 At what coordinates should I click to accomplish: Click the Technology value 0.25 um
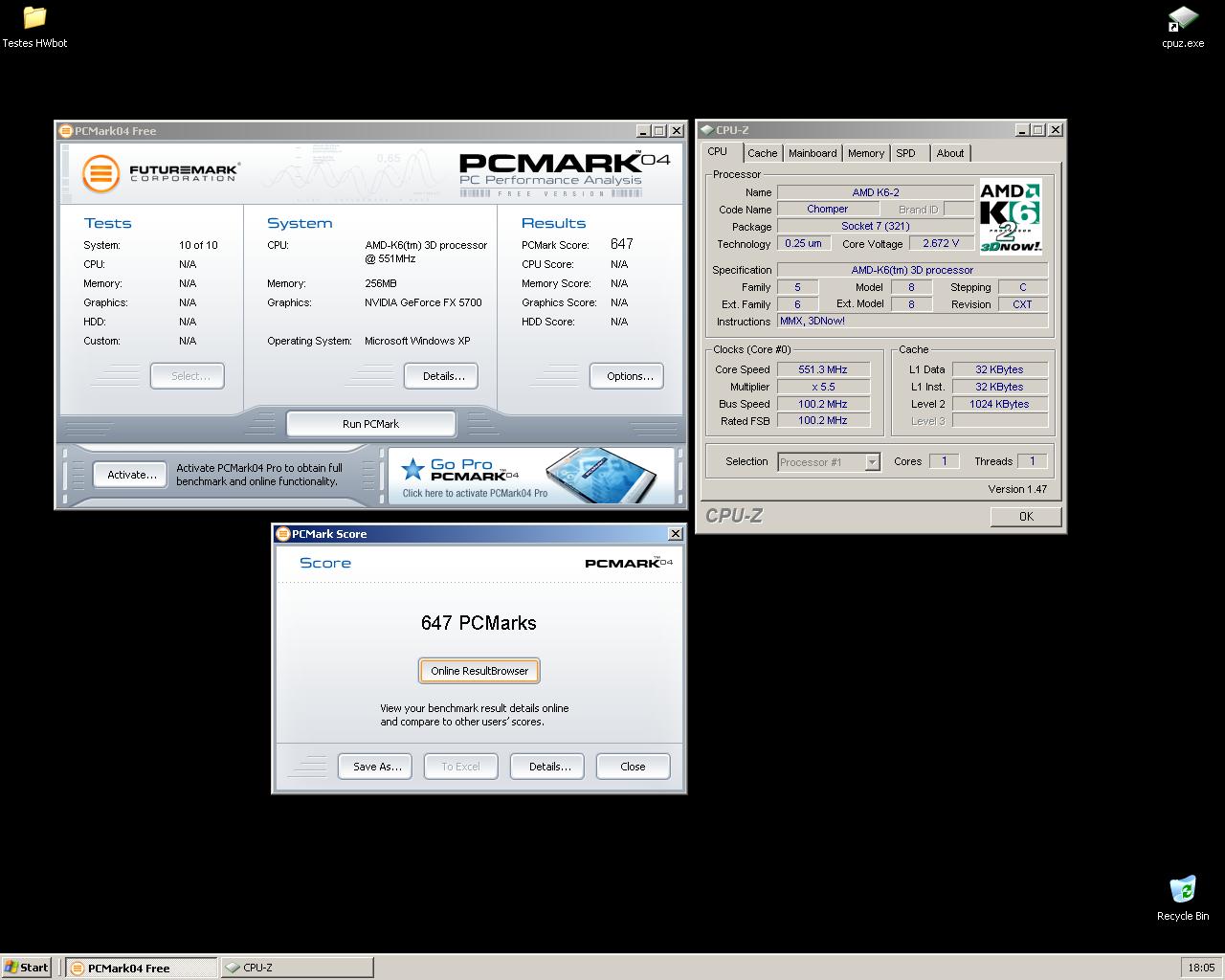click(x=804, y=243)
